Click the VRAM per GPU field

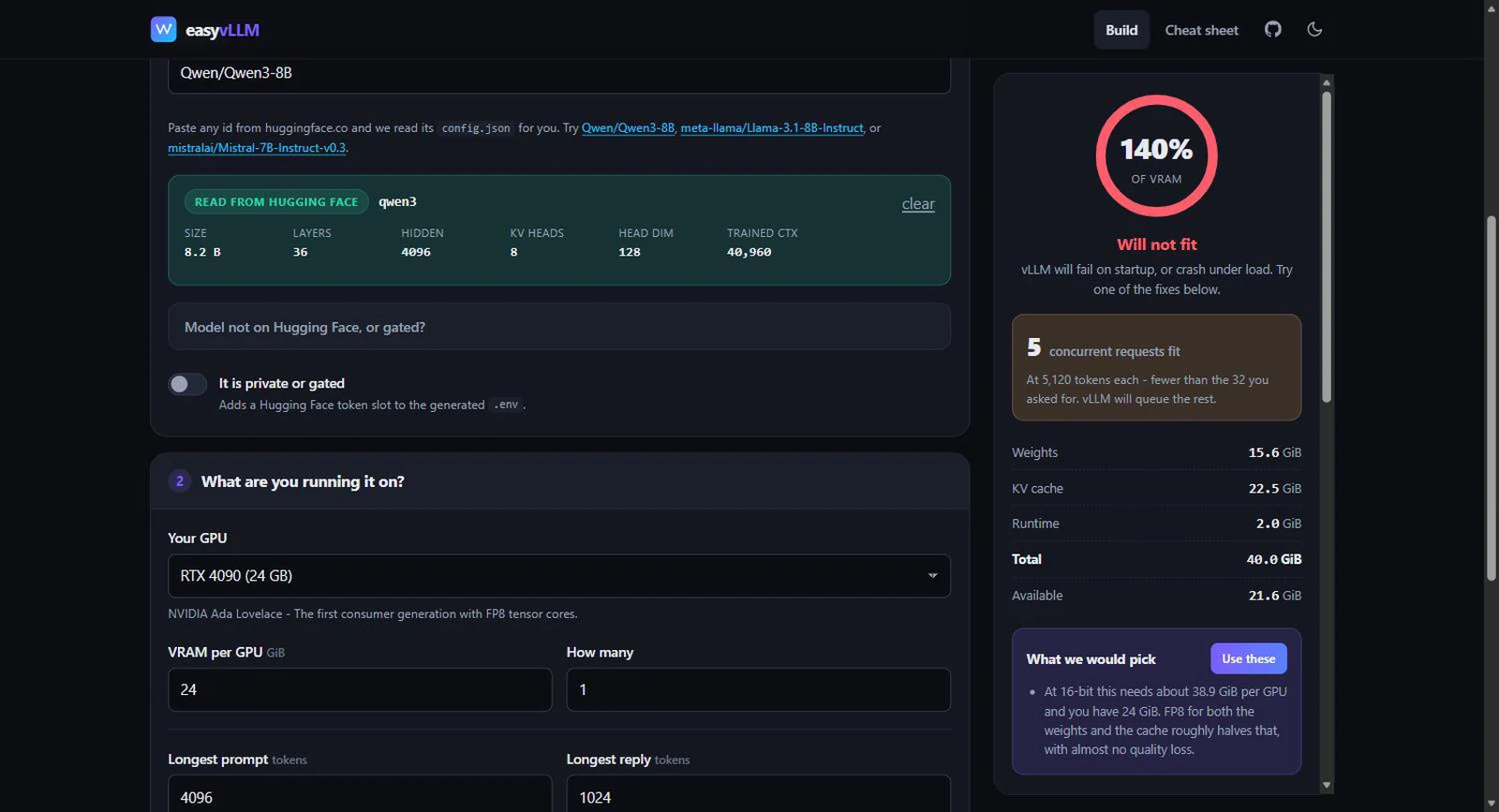(360, 689)
